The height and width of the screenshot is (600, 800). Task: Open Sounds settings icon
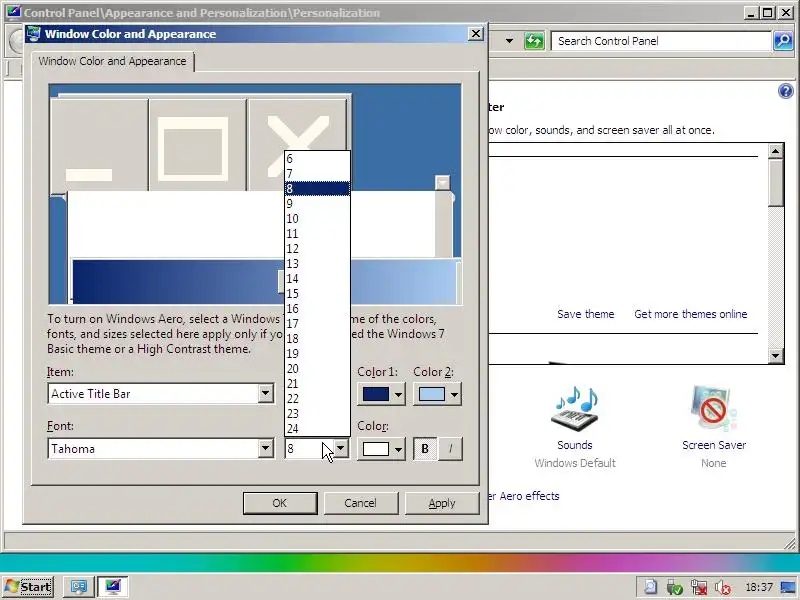pyautogui.click(x=575, y=410)
